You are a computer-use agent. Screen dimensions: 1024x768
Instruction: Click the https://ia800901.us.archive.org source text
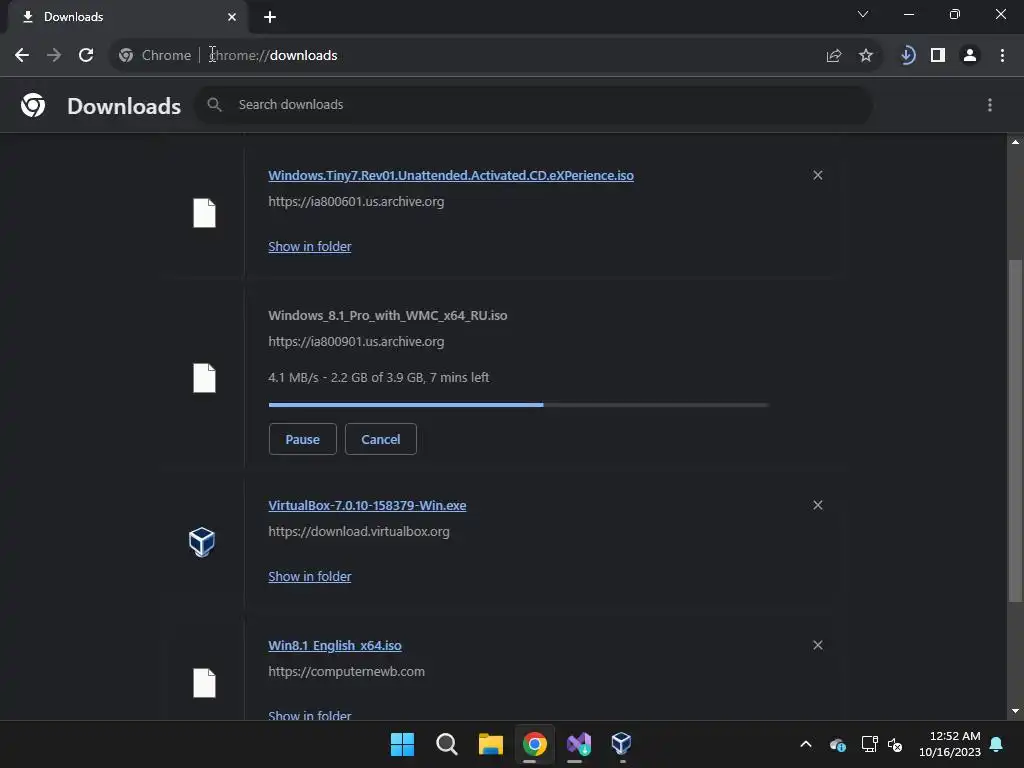(356, 342)
